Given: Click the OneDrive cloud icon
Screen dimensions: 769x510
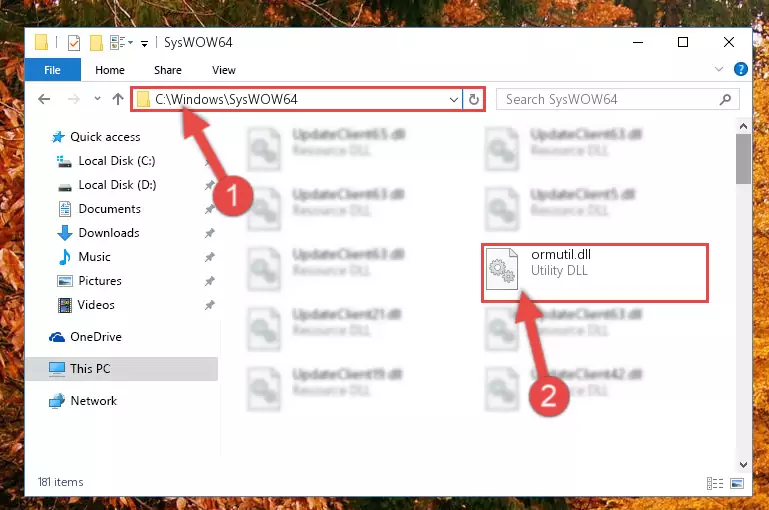Looking at the screenshot, I should point(57,337).
